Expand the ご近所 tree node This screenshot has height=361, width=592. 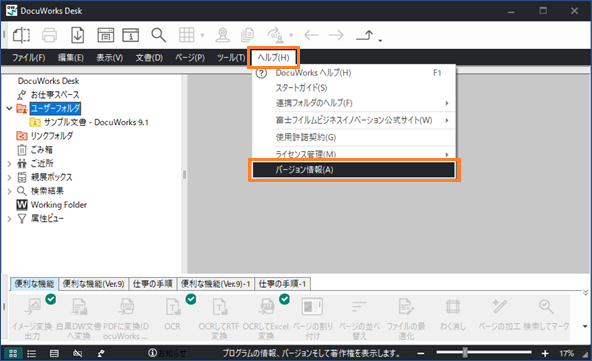9,164
